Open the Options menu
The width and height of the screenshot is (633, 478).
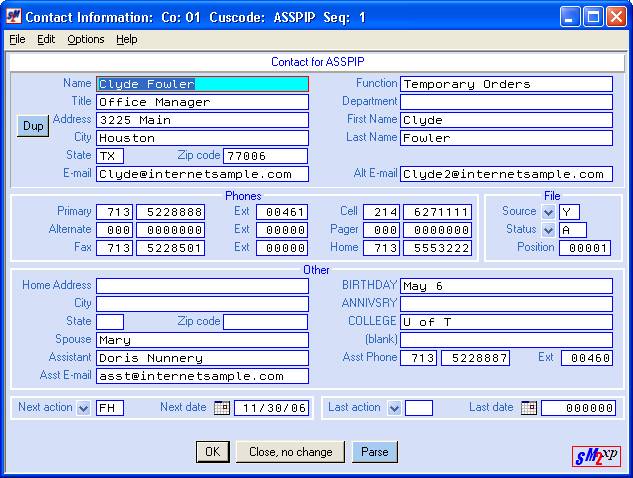pos(86,39)
